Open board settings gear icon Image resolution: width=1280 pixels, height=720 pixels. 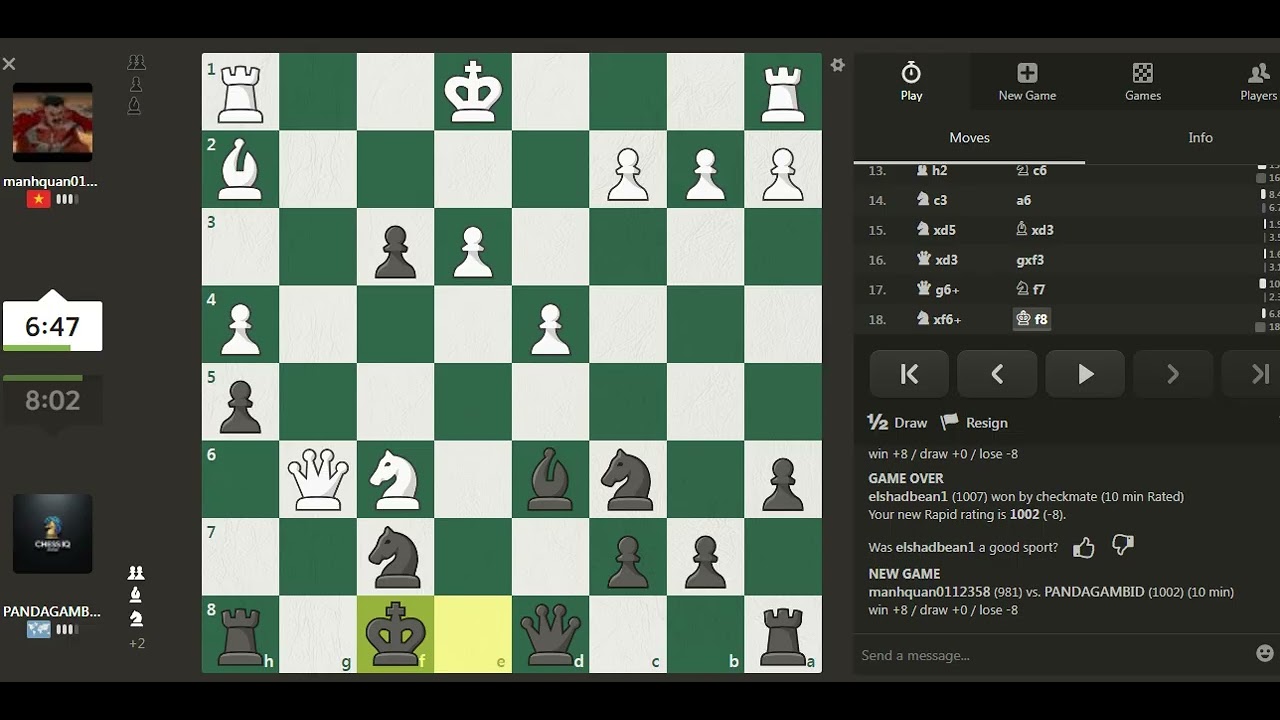(838, 65)
